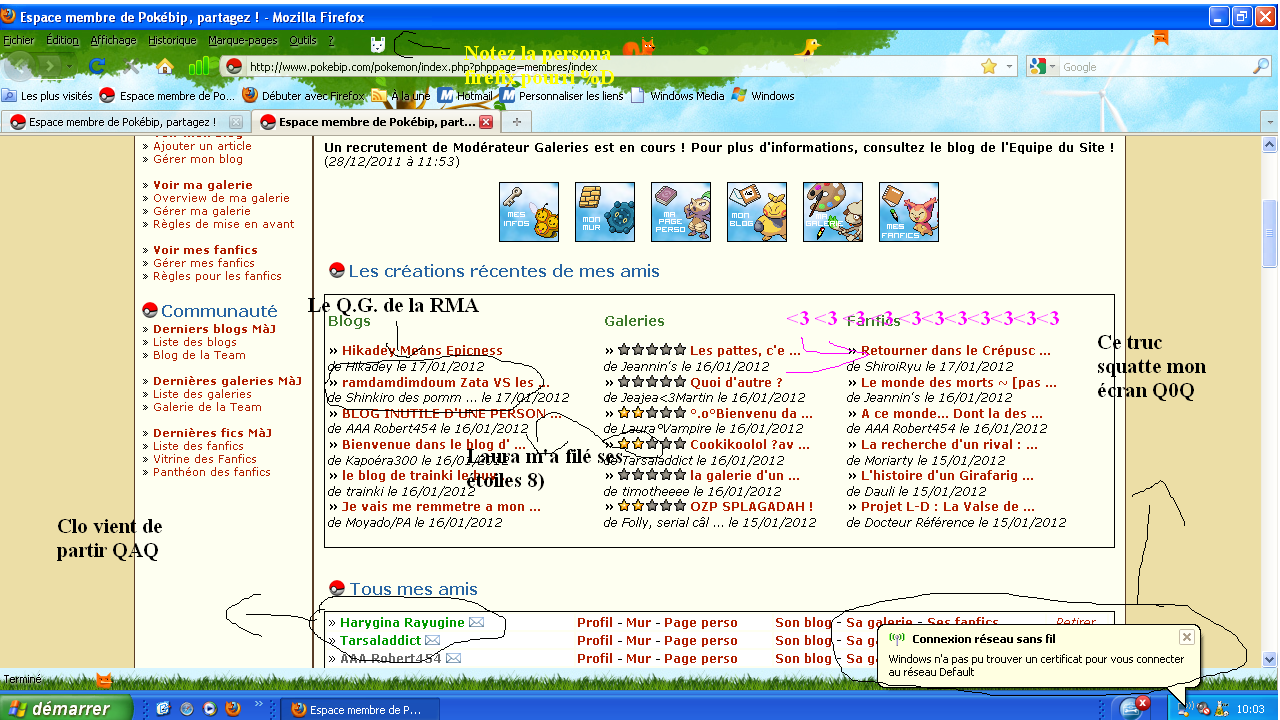The height and width of the screenshot is (720, 1280).
Task: Open 'Panthéon des fanfics' link
Action: pos(212,472)
